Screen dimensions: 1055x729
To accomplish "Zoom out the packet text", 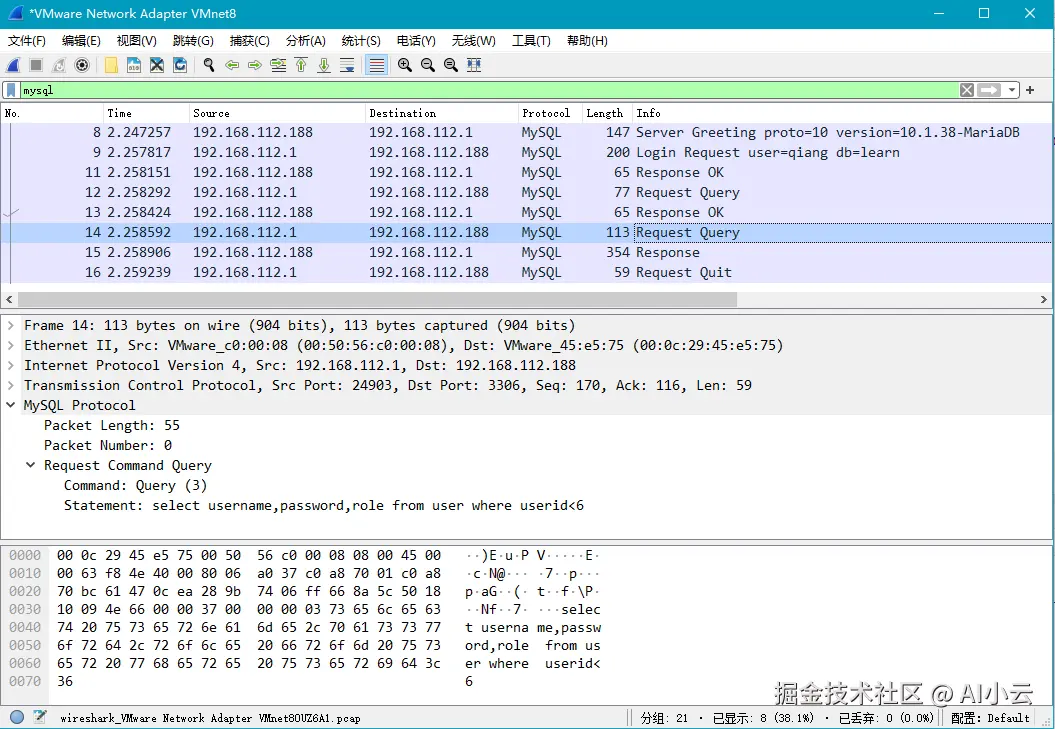I will [x=428, y=65].
